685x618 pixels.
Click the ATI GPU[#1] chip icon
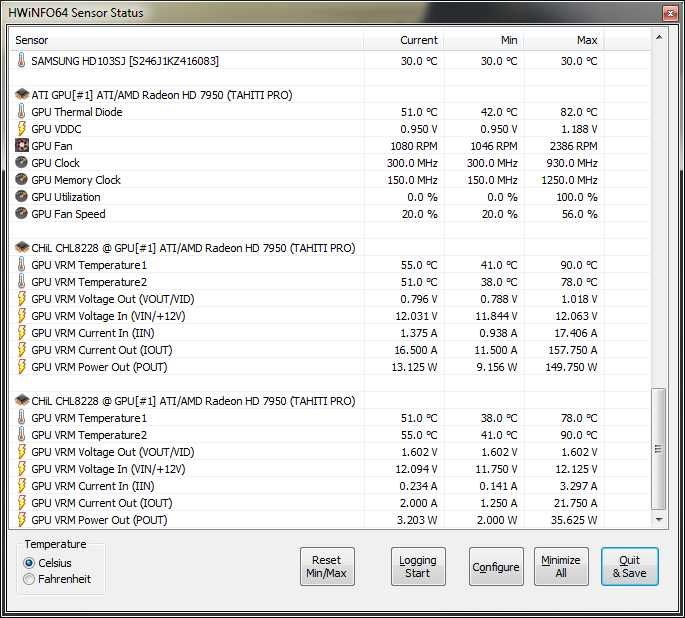22,94
